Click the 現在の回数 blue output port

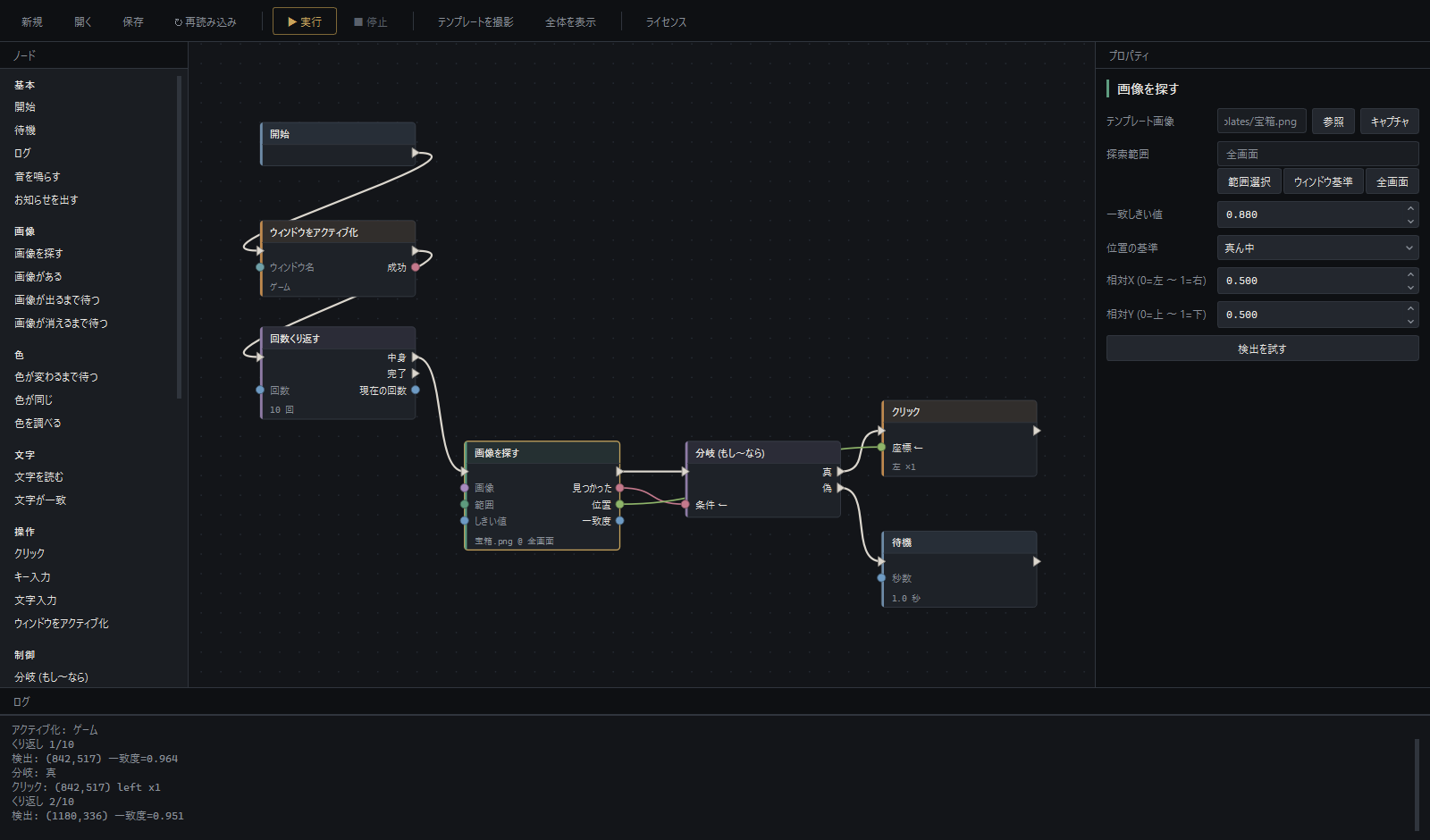[x=416, y=390]
